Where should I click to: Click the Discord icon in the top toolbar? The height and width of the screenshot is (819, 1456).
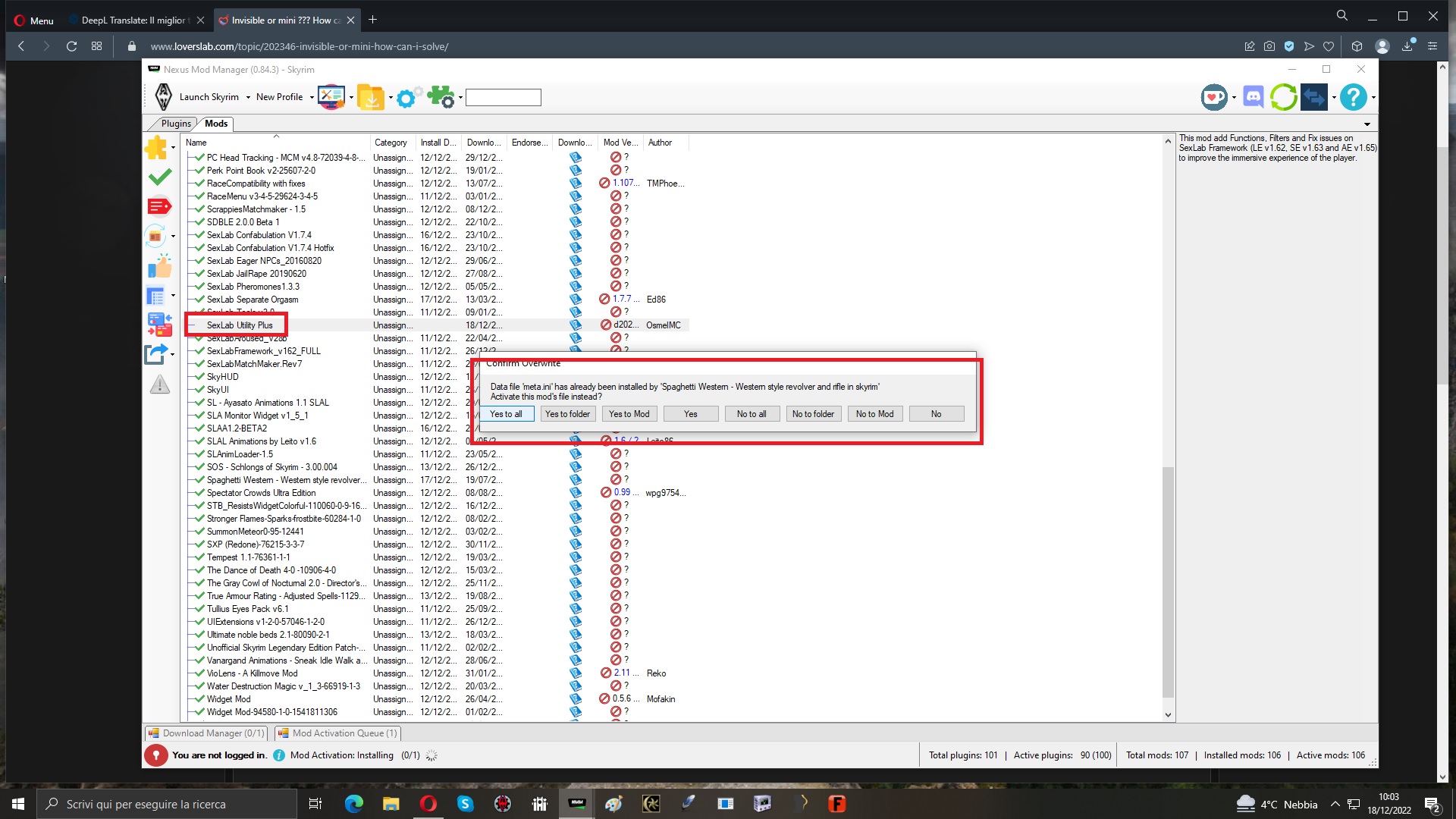pos(1253,97)
